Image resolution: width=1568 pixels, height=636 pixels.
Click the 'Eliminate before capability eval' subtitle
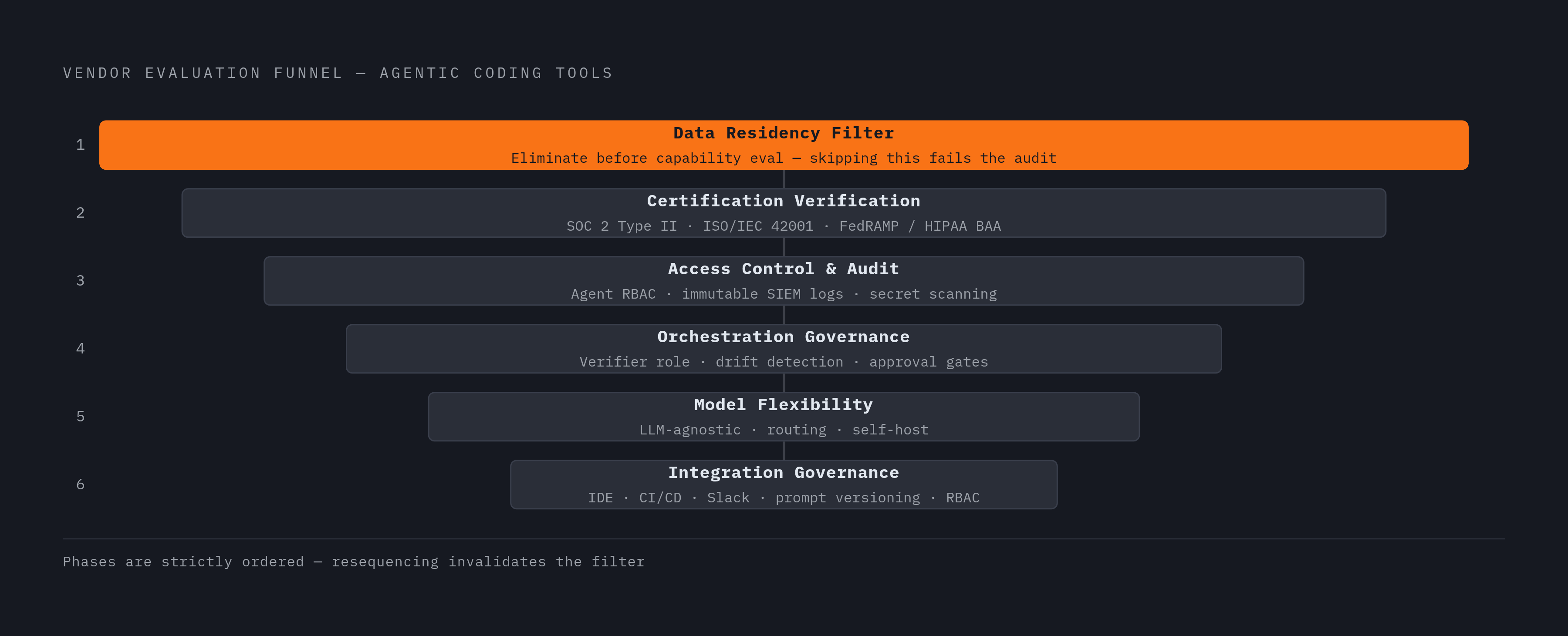784,158
